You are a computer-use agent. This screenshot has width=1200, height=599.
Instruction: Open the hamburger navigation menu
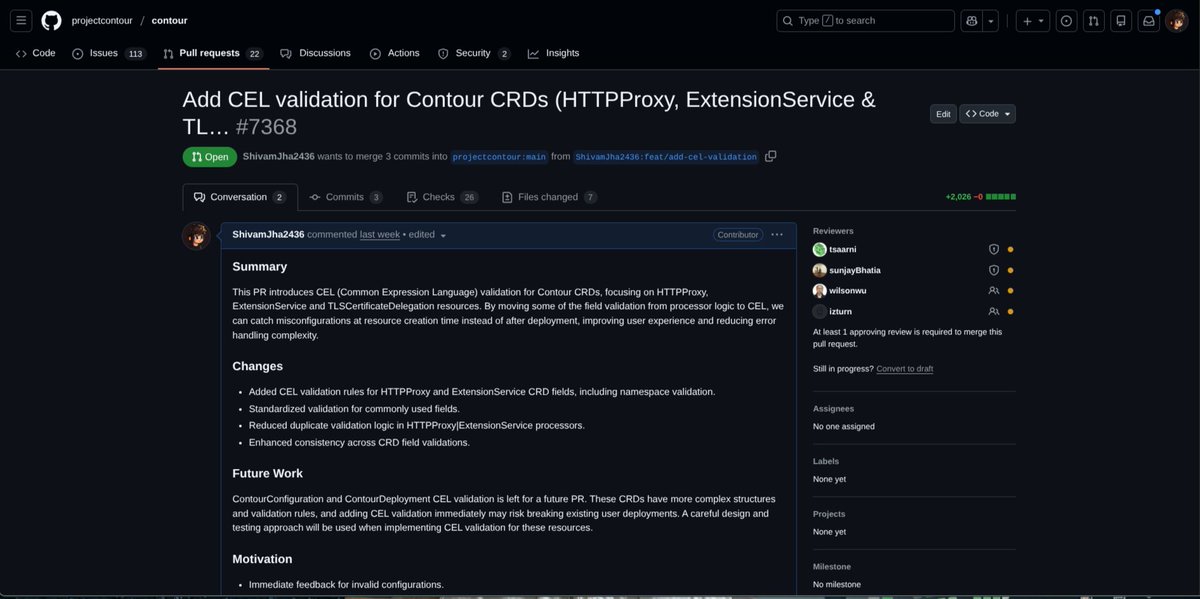point(22,20)
